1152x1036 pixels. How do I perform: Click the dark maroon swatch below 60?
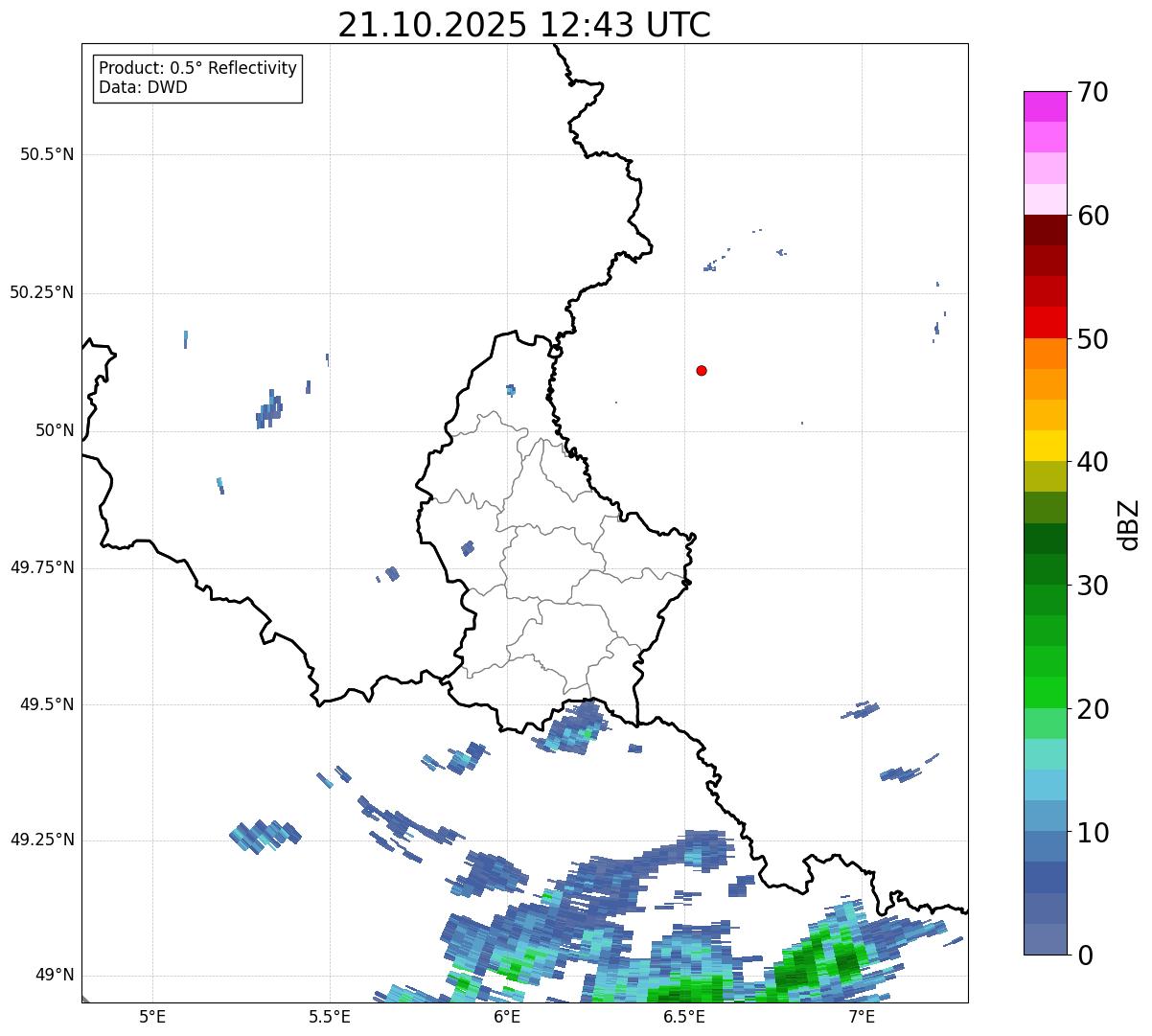(1045, 230)
